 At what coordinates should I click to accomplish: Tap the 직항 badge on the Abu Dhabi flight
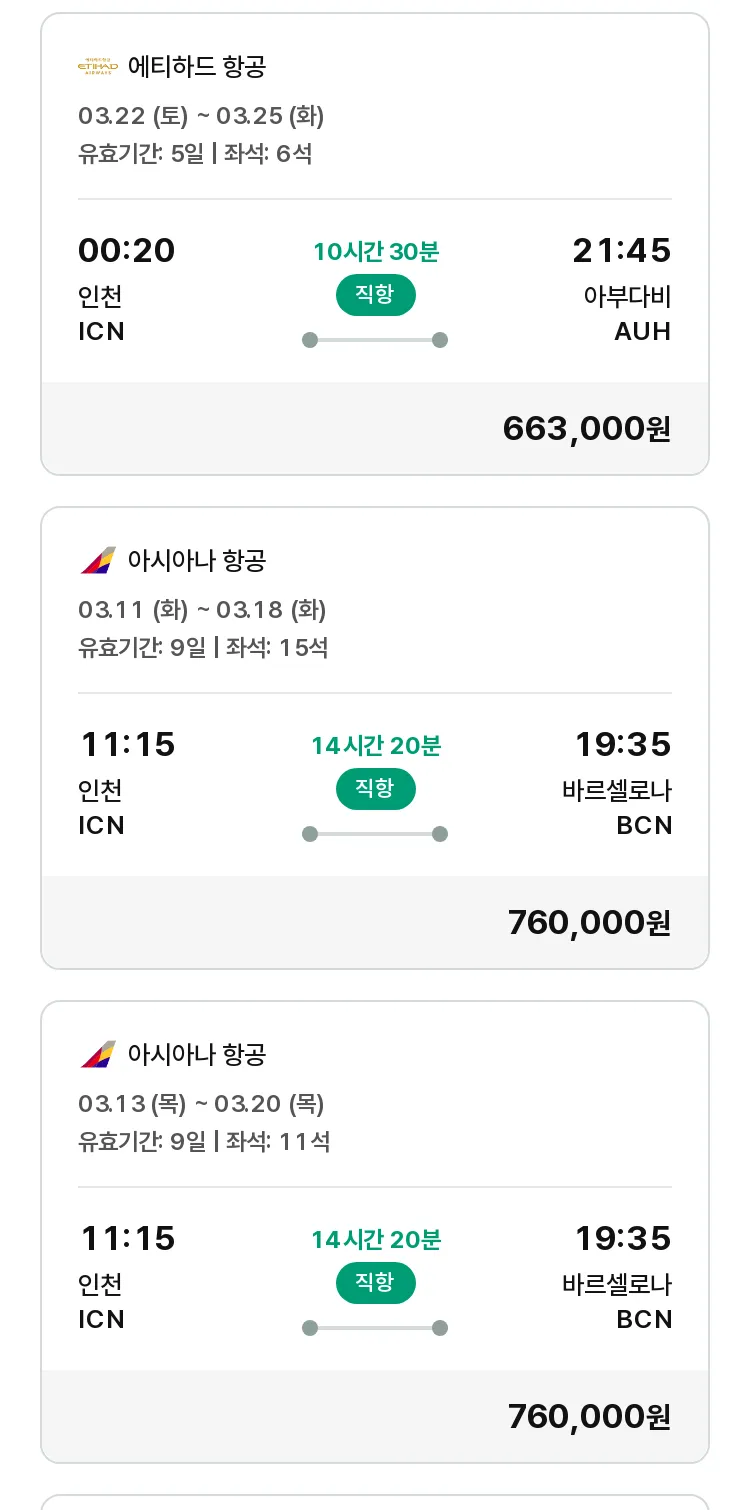[x=375, y=295]
